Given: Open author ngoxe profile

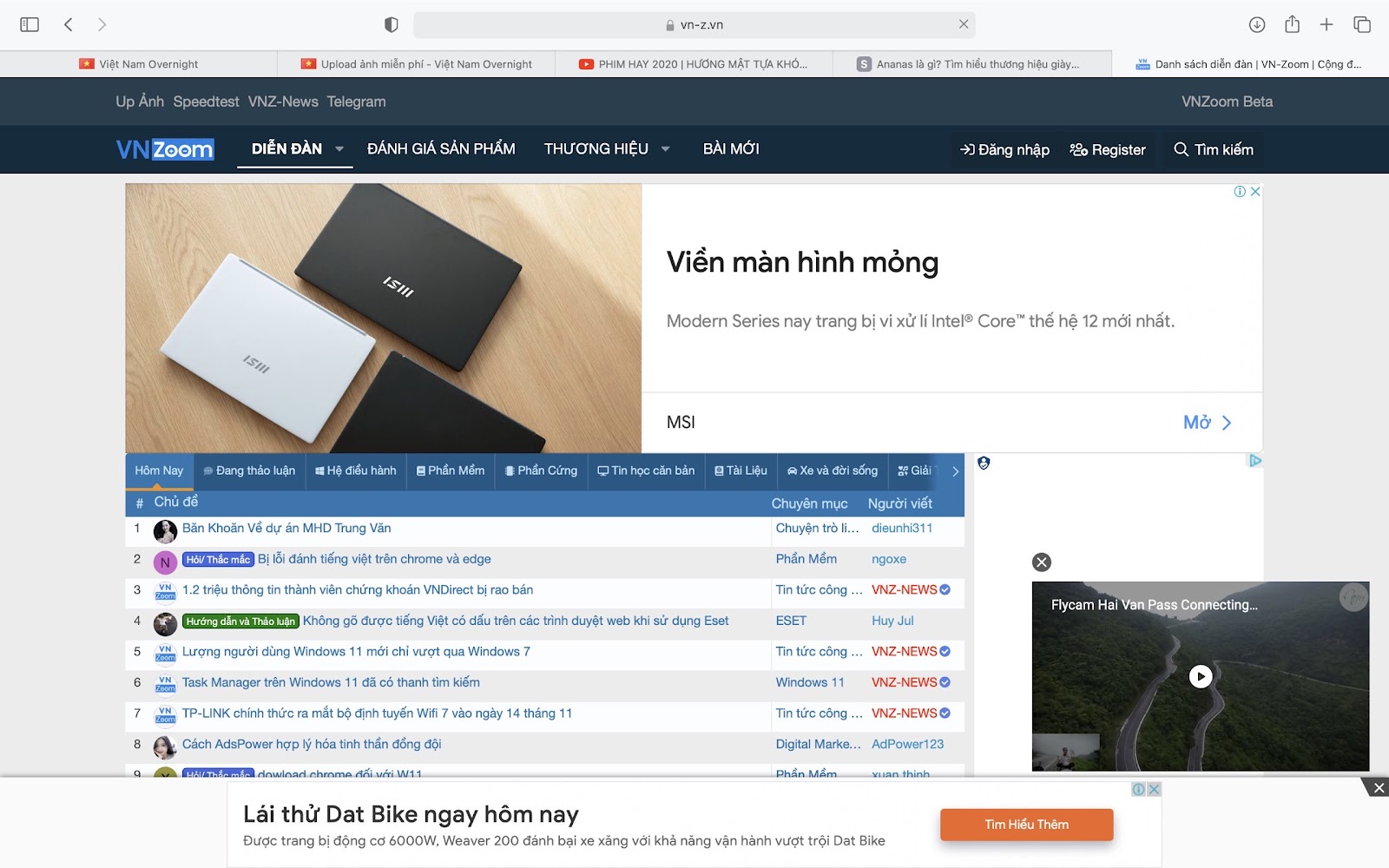Looking at the screenshot, I should (889, 559).
